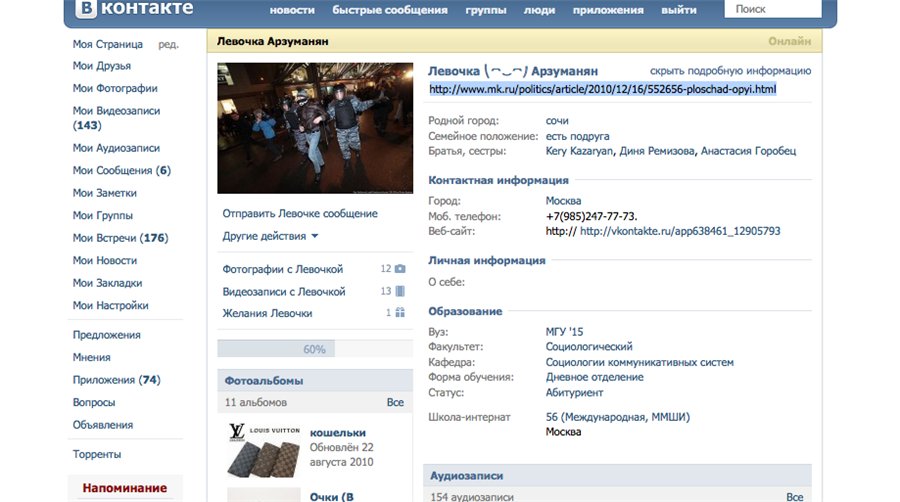Click the hometown value сочи
900x502 pixels.
(x=557, y=120)
